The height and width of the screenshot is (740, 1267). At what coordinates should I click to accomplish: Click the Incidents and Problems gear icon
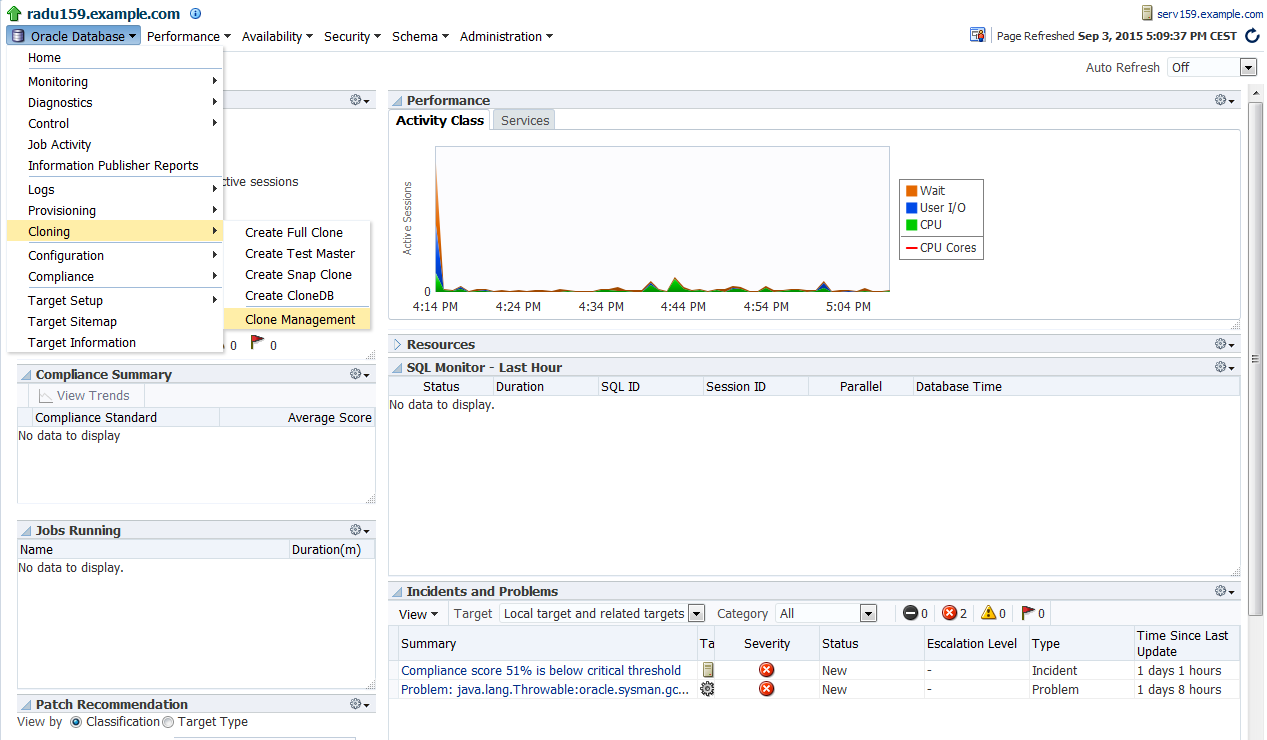(1224, 591)
